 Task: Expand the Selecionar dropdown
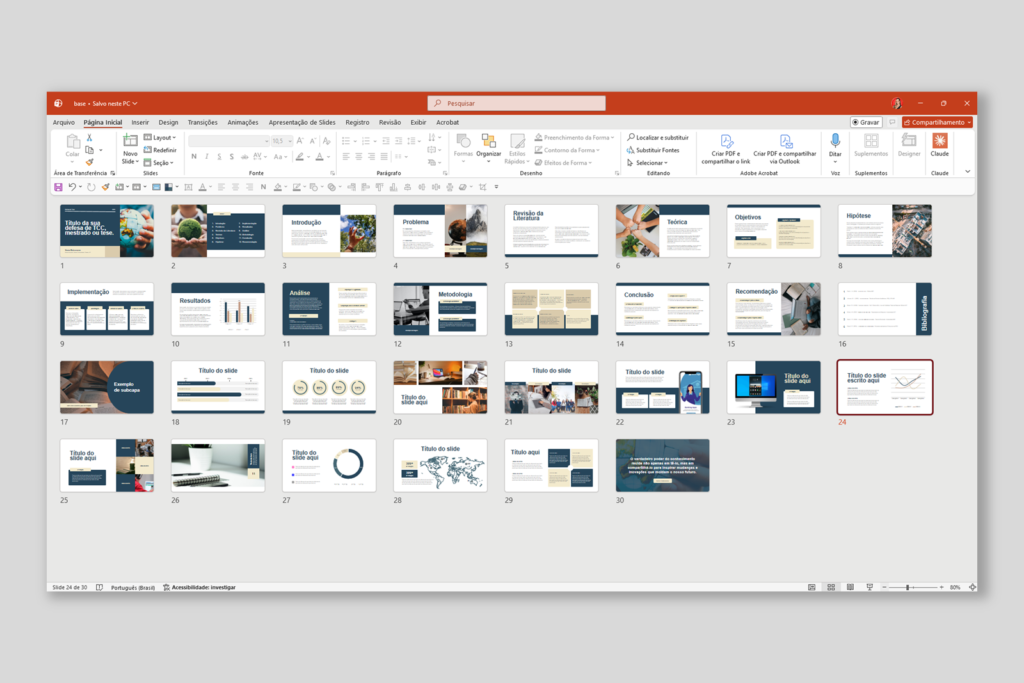(647, 163)
